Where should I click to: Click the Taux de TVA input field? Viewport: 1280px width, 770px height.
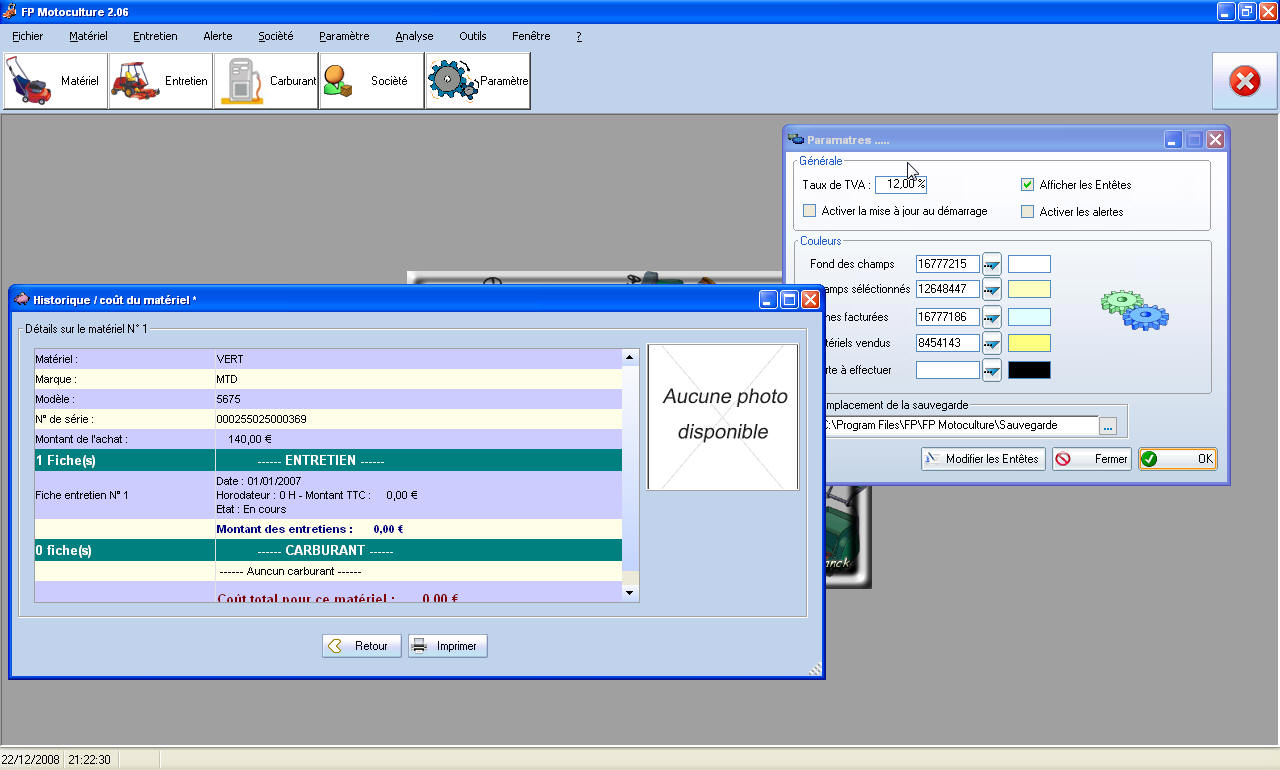pyautogui.click(x=900, y=185)
